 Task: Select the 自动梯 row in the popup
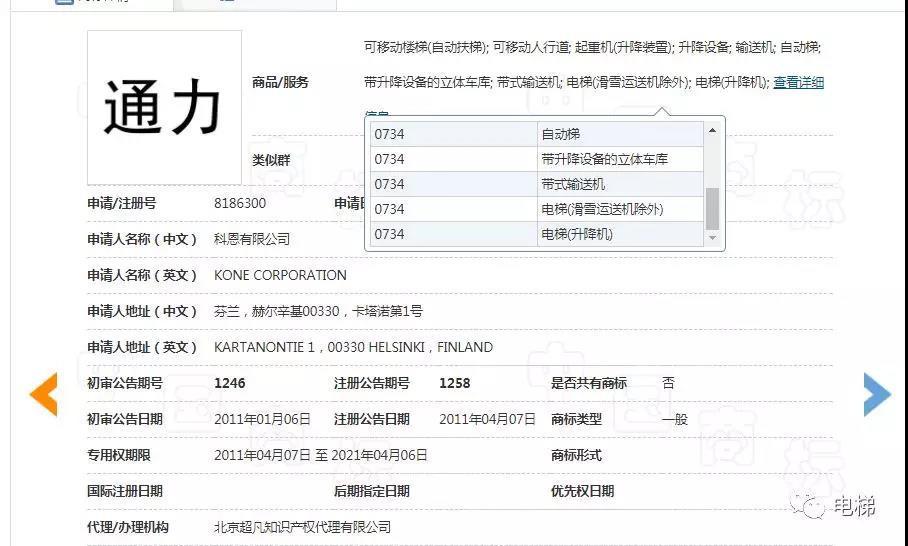[560, 134]
